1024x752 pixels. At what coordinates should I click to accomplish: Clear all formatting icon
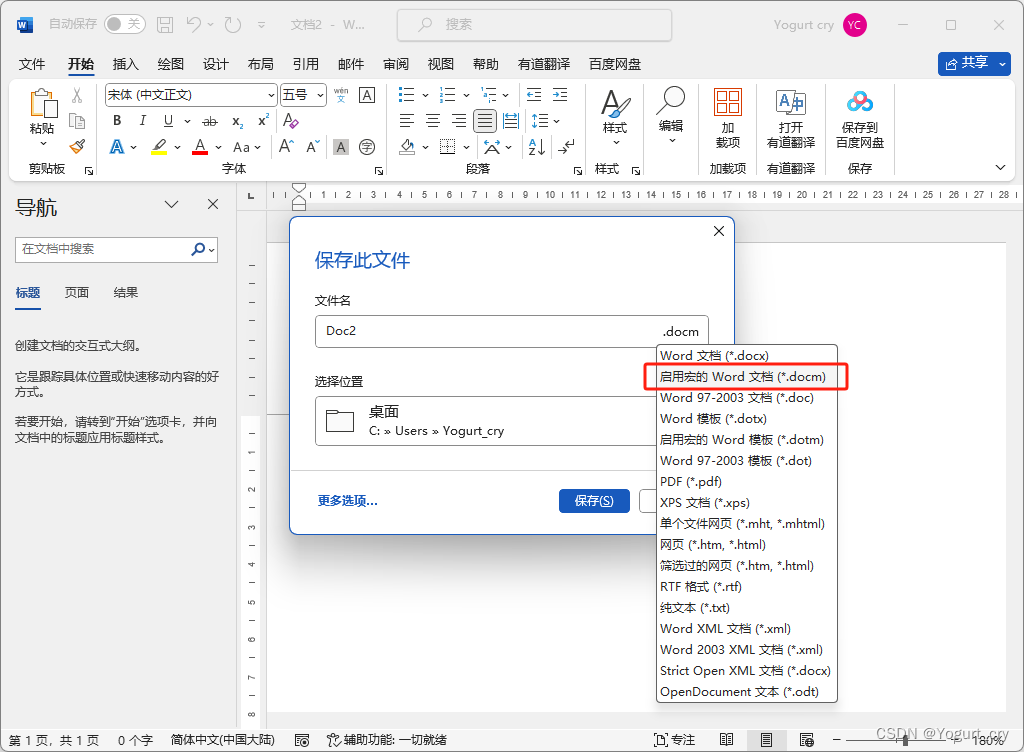coord(291,121)
